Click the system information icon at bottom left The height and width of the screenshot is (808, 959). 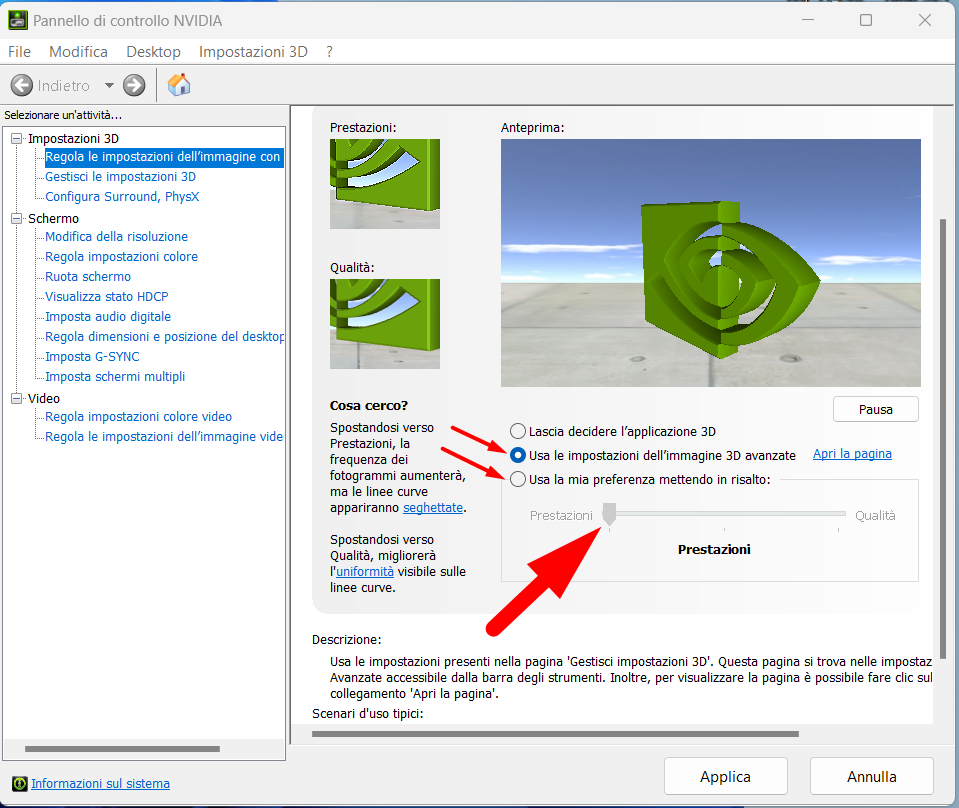pos(20,784)
